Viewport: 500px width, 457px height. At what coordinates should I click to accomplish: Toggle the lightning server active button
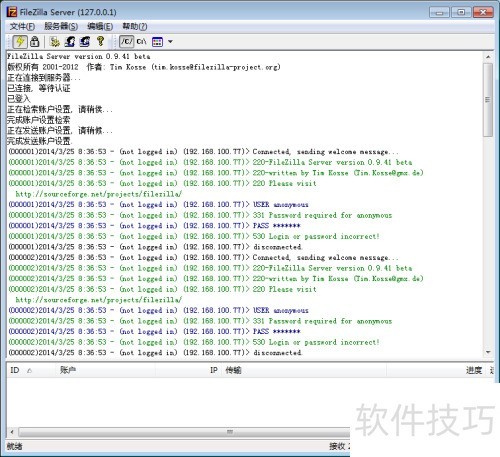20,42
